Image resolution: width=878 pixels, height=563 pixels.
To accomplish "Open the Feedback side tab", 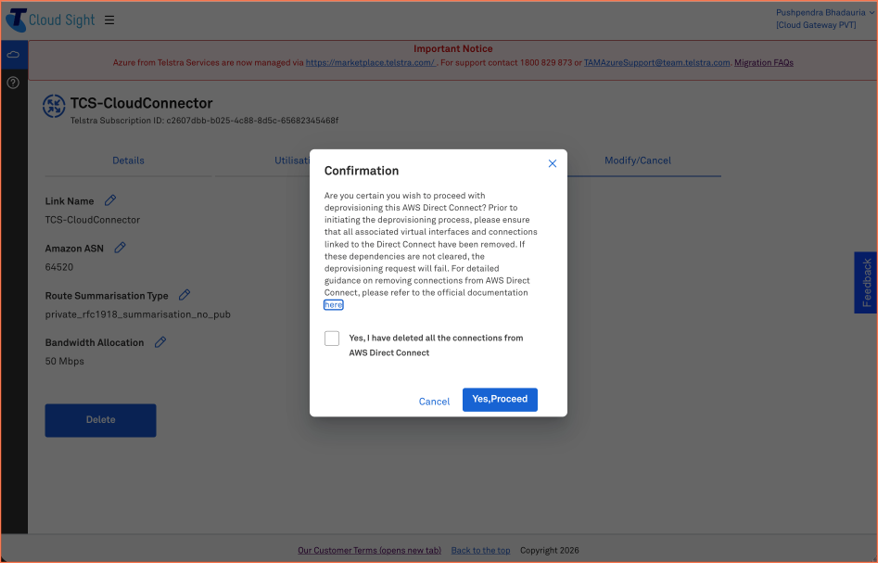I will [x=866, y=282].
